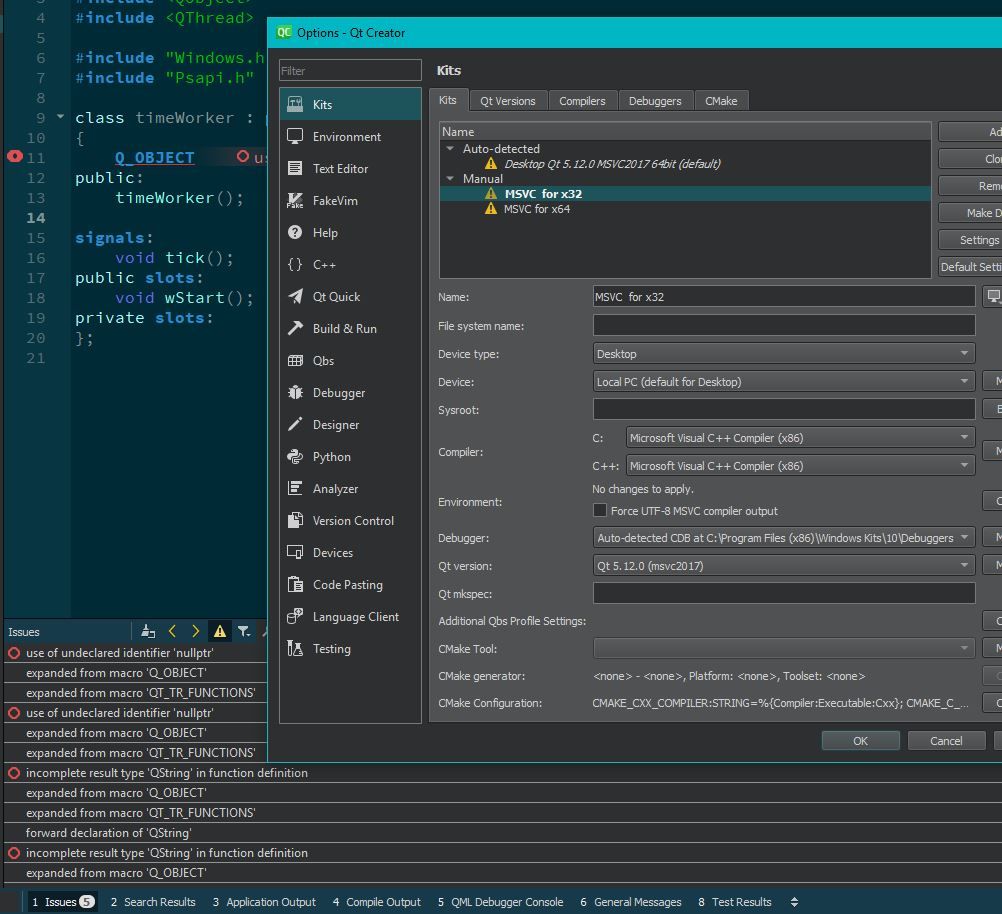Open the Device dropdown showing Local PC
1002x914 pixels.
pos(784,382)
